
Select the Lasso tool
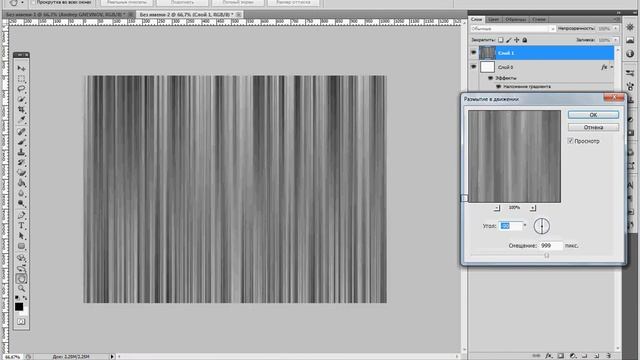pos(21,89)
